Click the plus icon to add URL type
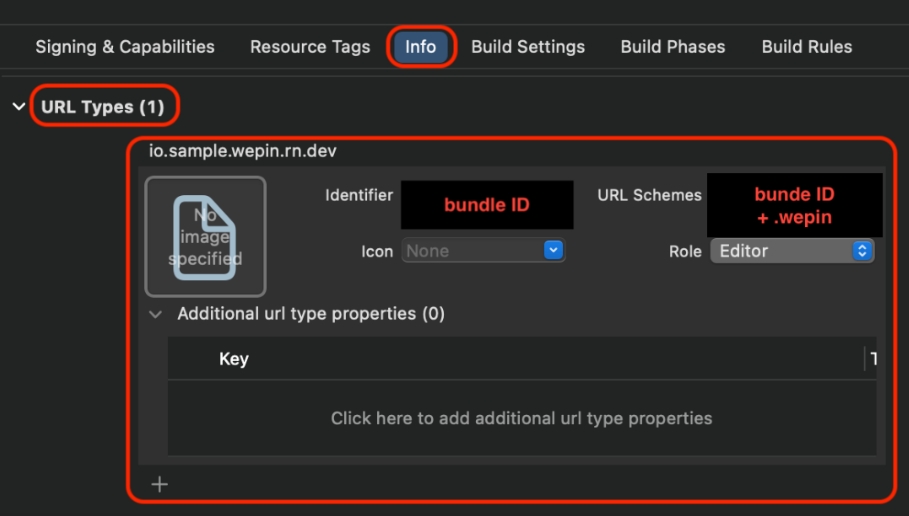Viewport: 909px width, 516px height. point(159,485)
